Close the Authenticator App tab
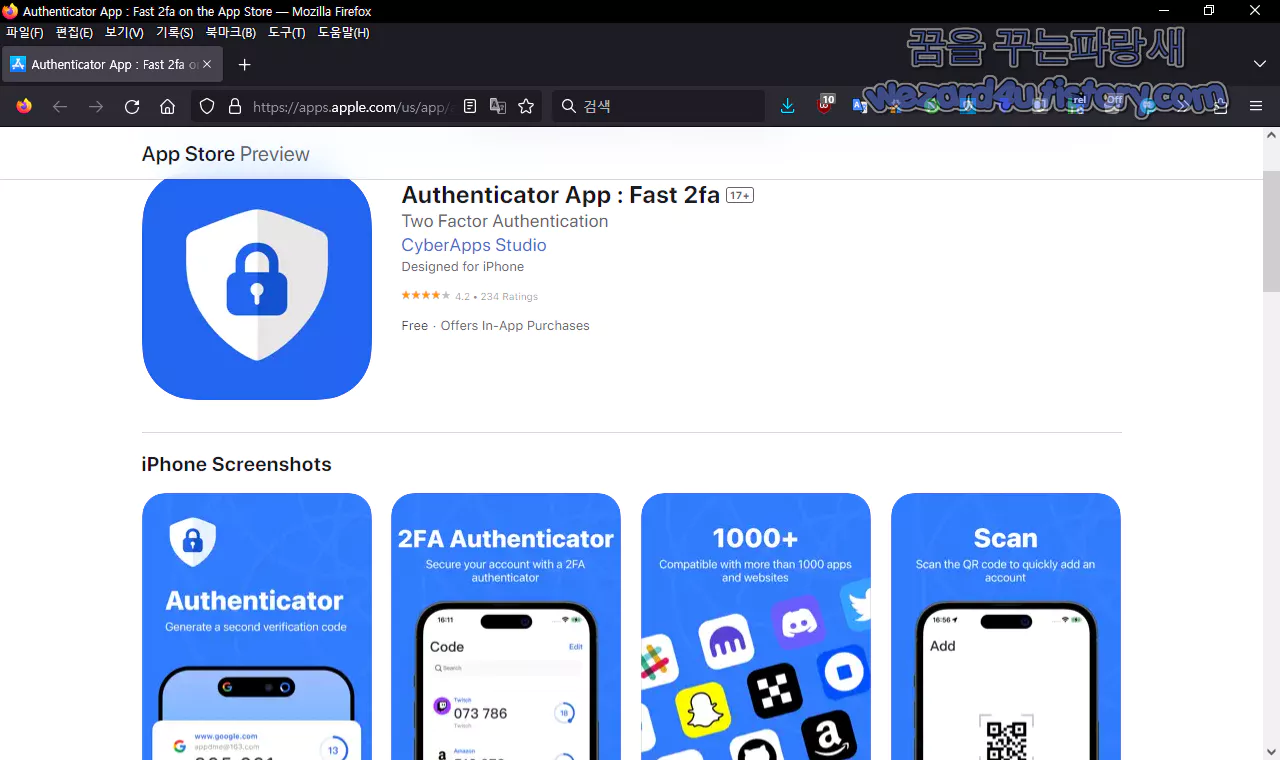The width and height of the screenshot is (1280, 760). (207, 64)
